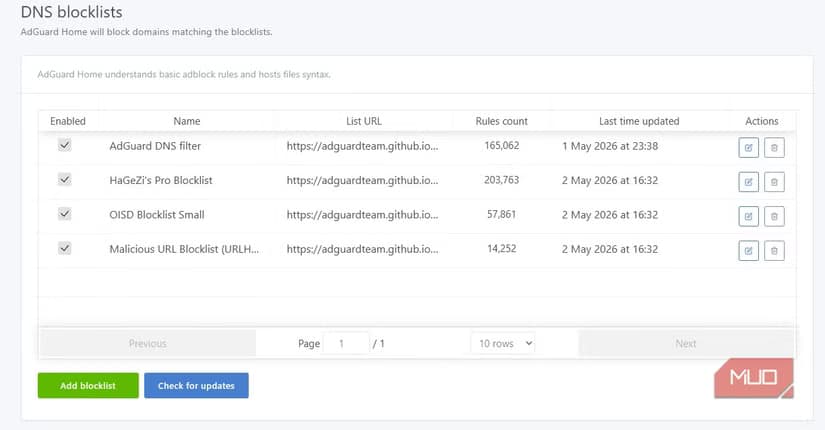Edit the Malicious URL Blocklist entry

tap(748, 251)
